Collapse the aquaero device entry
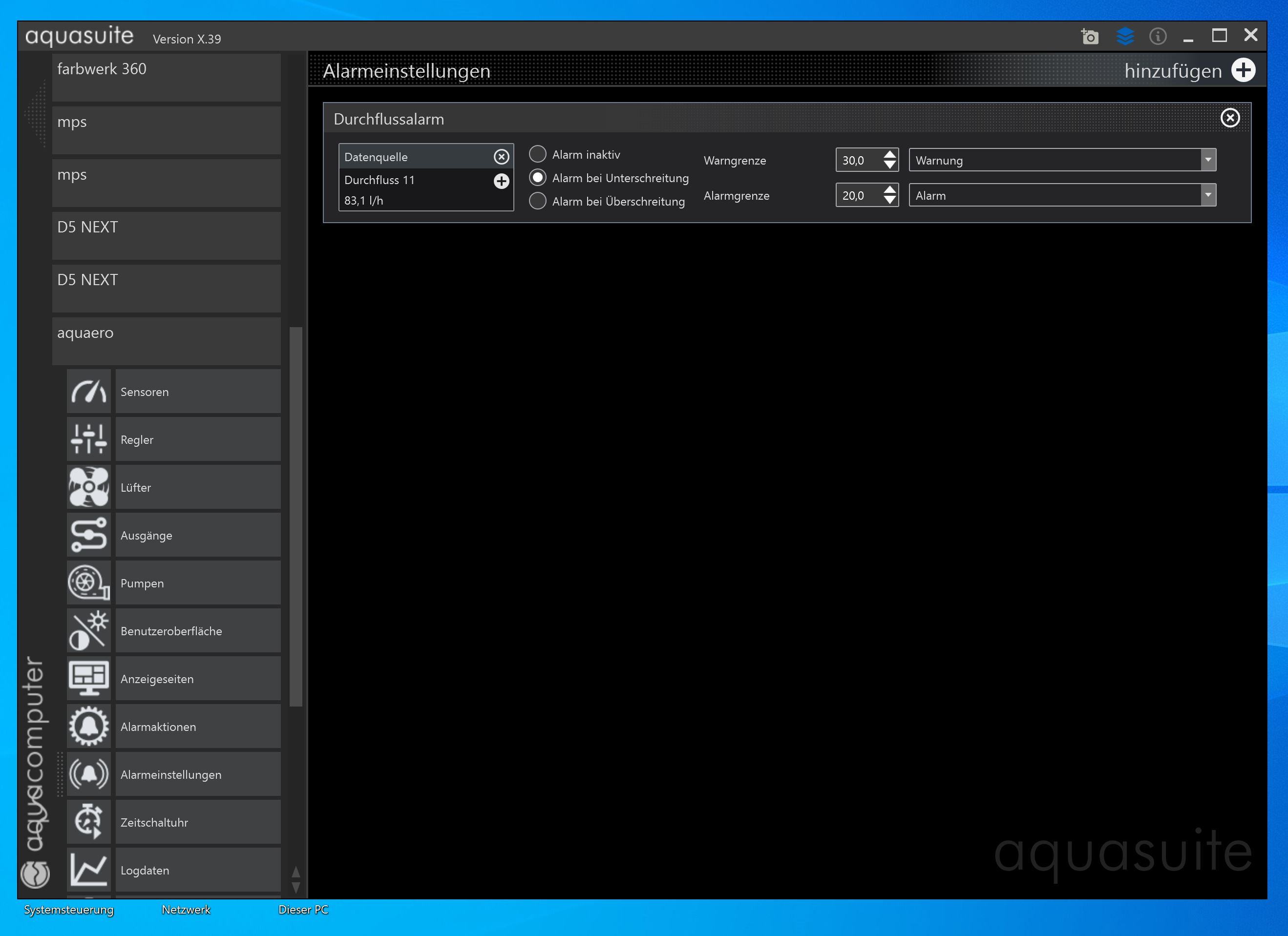 [x=167, y=342]
